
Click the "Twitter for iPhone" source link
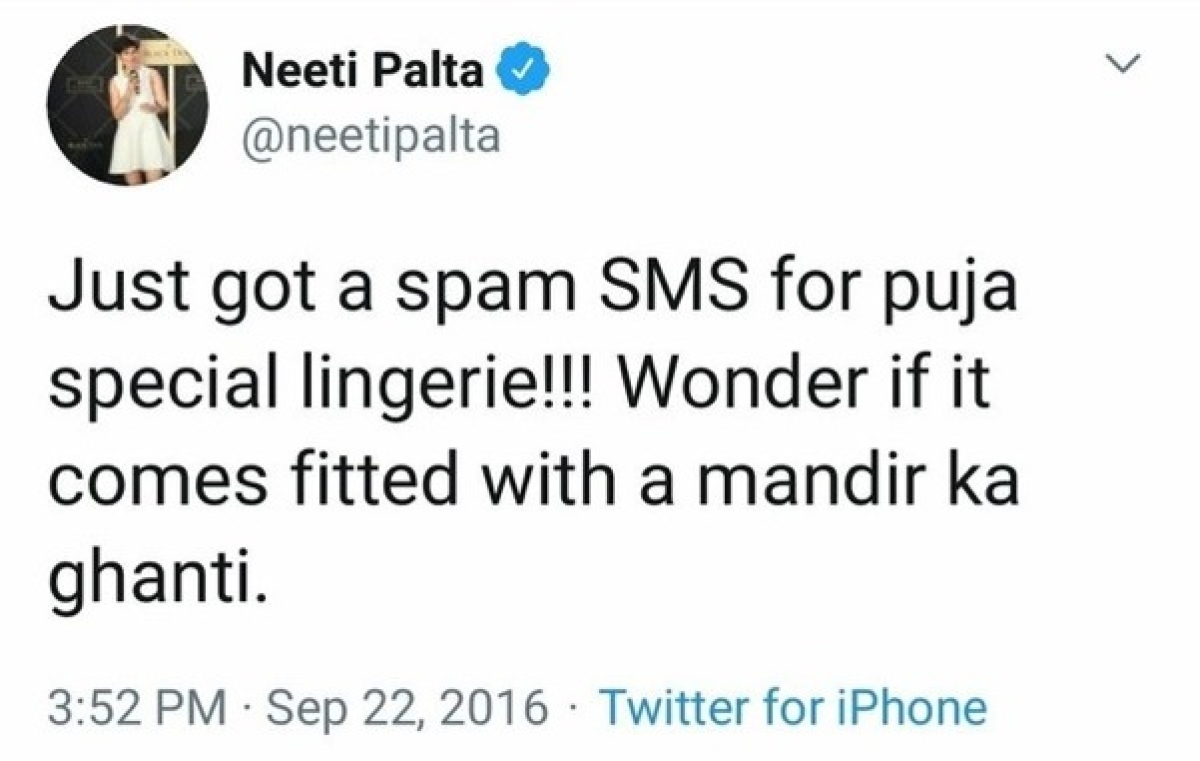pos(792,708)
